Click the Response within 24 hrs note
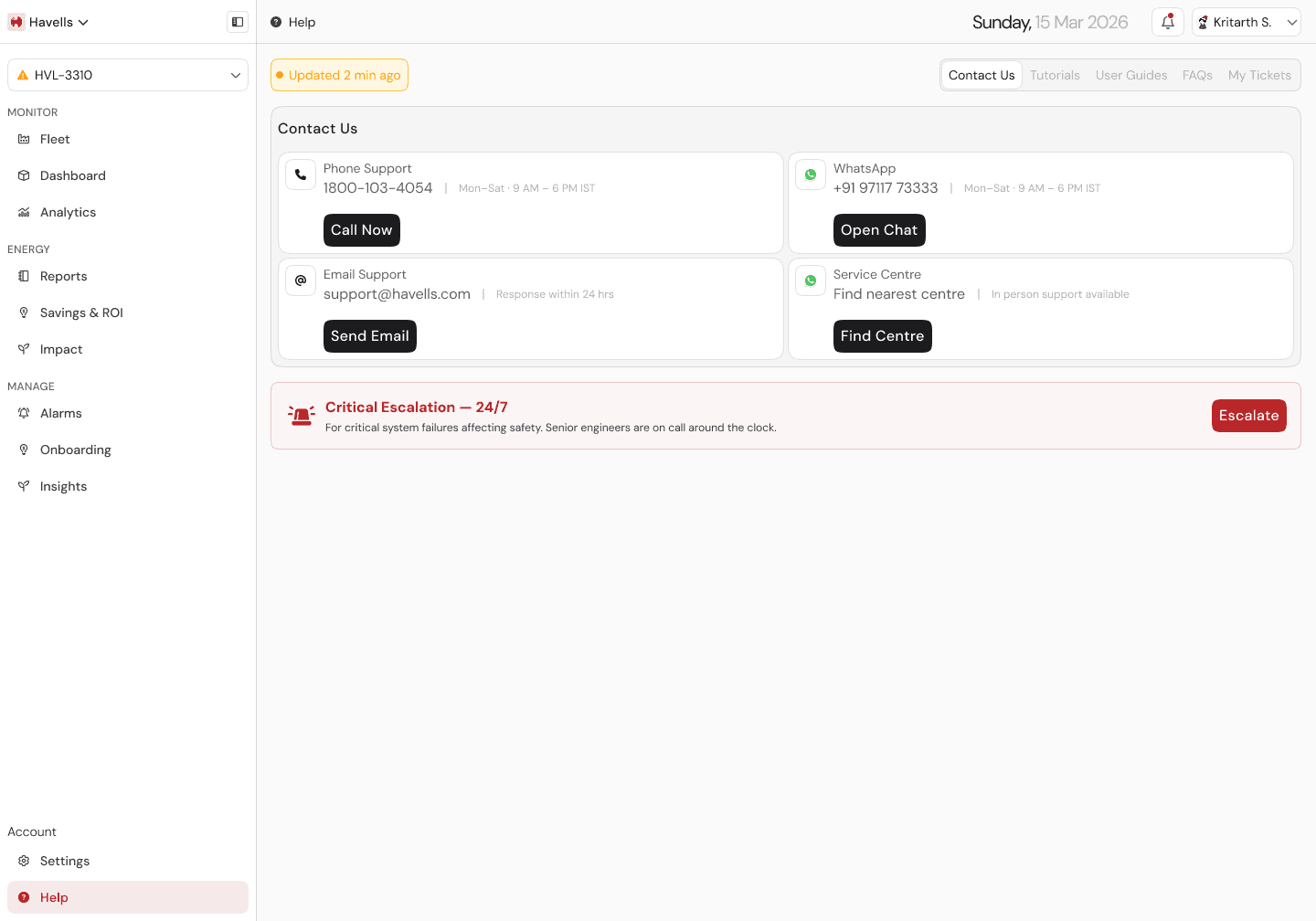The height and width of the screenshot is (921, 1316). point(555,294)
